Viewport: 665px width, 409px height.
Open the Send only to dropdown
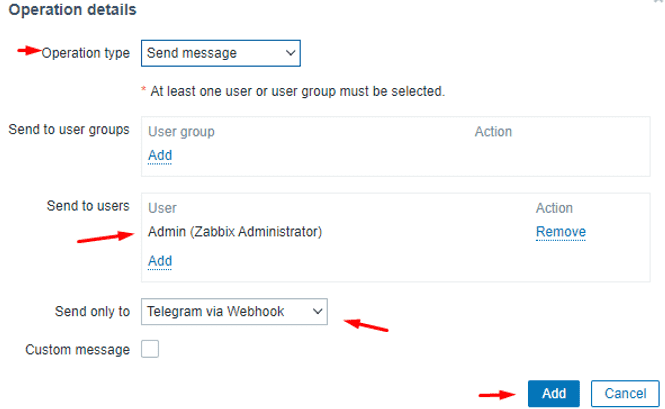[234, 311]
